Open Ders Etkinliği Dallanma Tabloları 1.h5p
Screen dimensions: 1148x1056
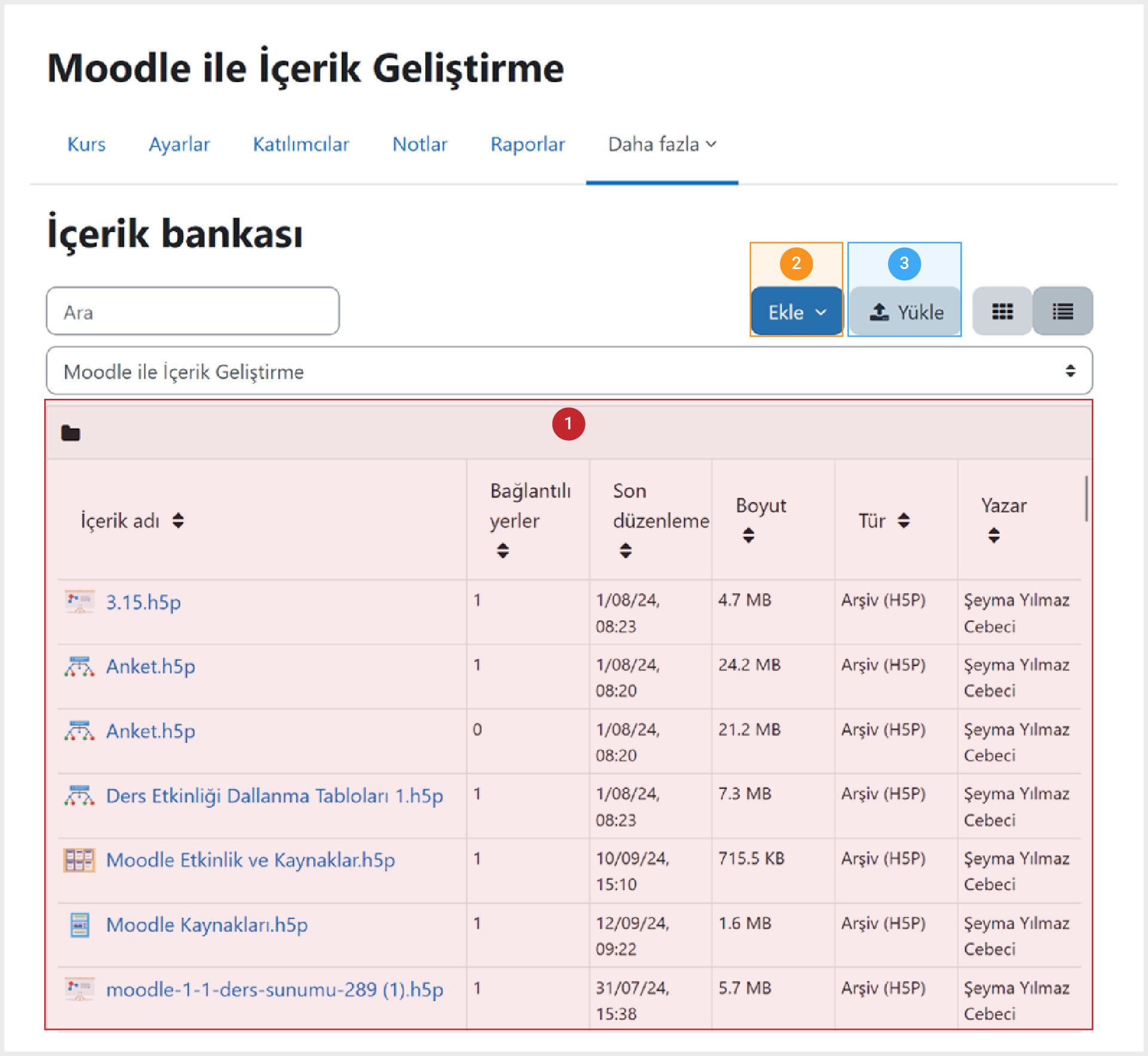tap(274, 795)
